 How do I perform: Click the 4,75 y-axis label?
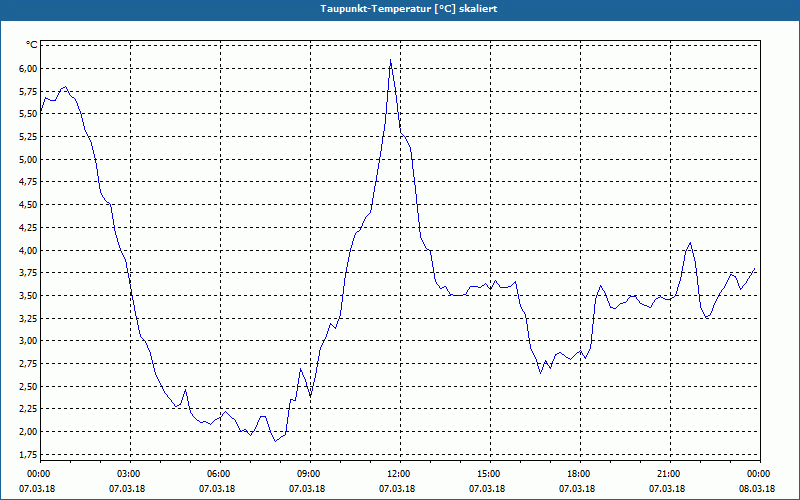pyautogui.click(x=28, y=182)
